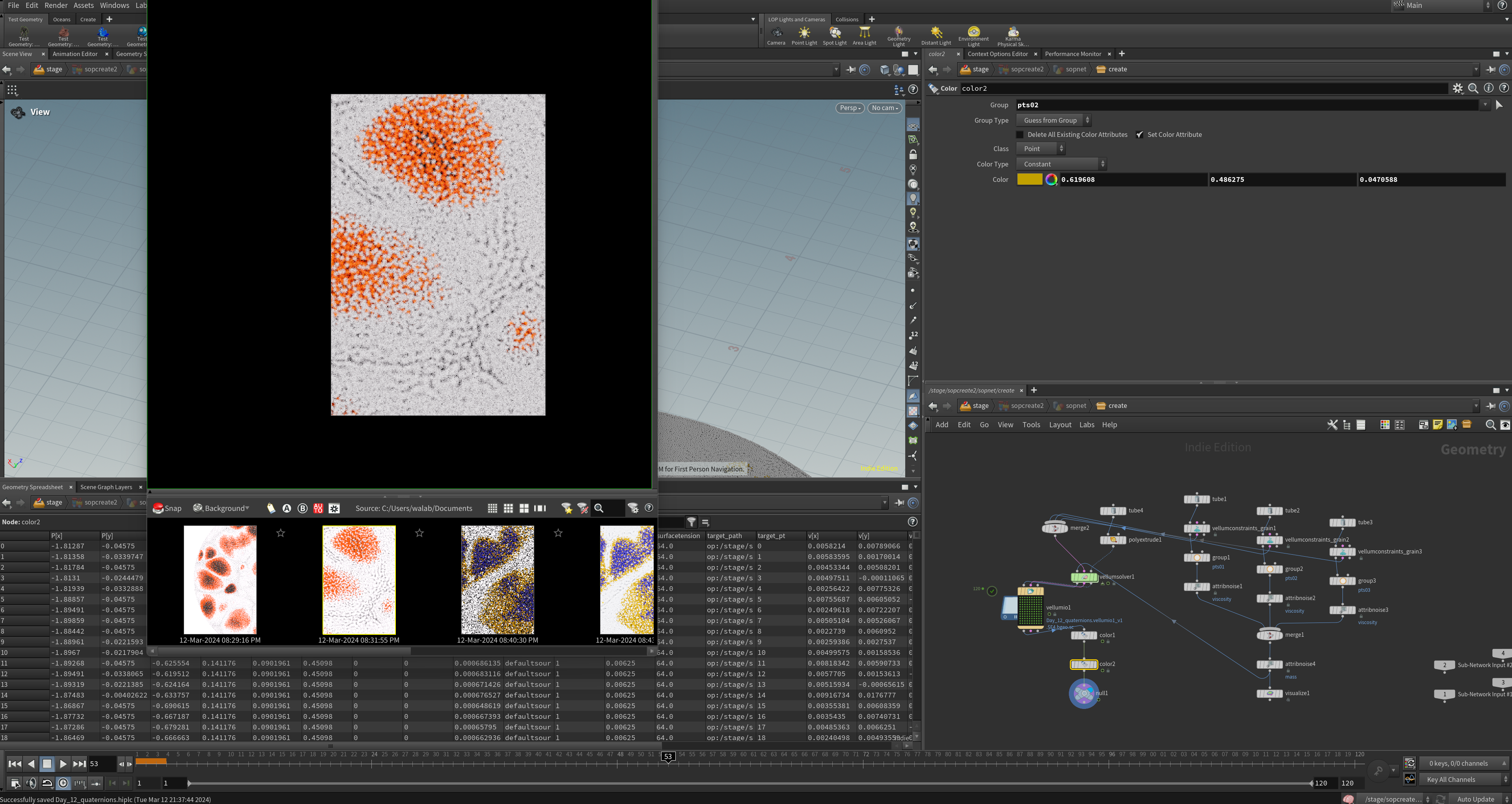This screenshot has width=1512, height=804.
Task: Open the parameter pane gear menu for color2
Action: point(1458,88)
